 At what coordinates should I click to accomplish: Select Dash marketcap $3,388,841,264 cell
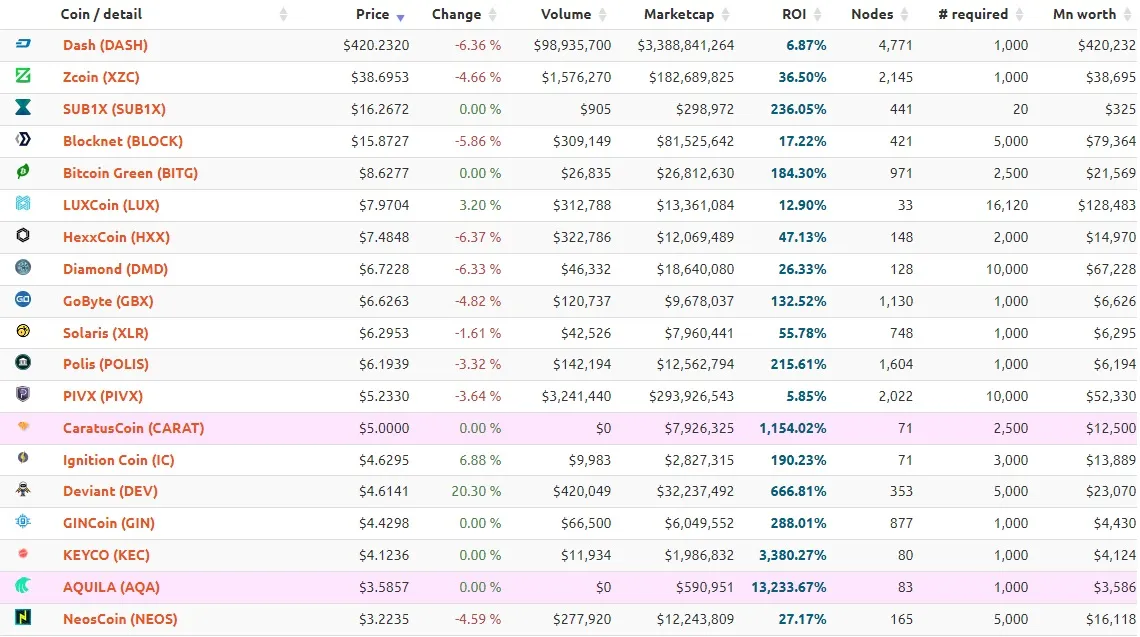686,45
